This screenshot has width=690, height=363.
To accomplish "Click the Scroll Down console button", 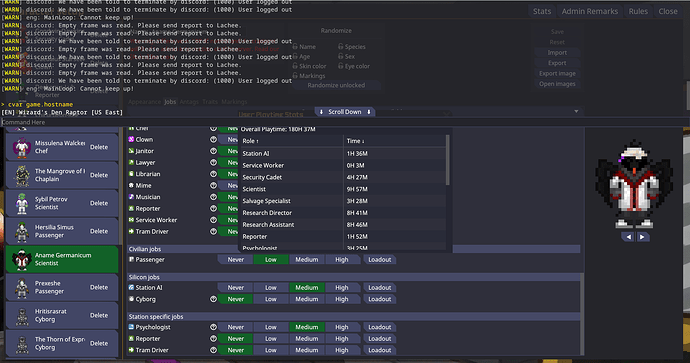I will [x=345, y=112].
